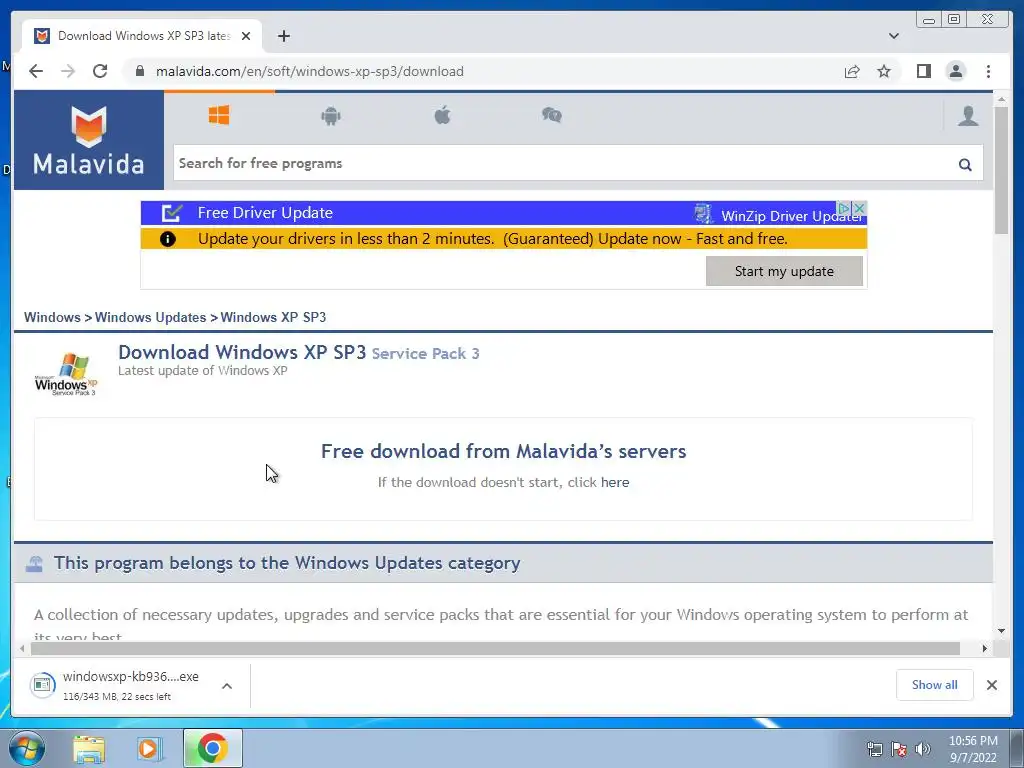Share this page icon in address bar
The height and width of the screenshot is (768, 1024).
click(x=852, y=71)
